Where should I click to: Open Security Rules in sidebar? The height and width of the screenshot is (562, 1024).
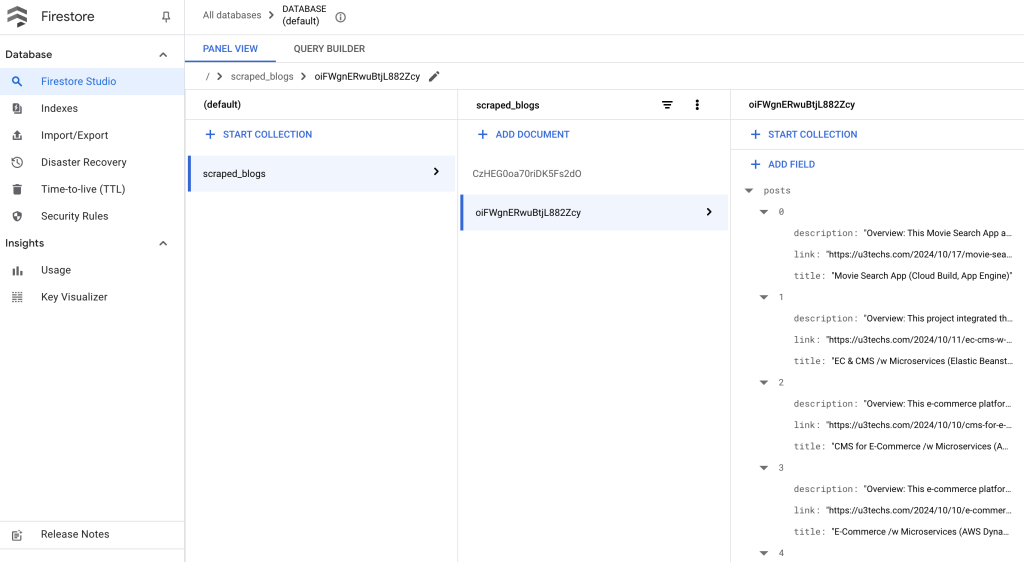coord(74,216)
